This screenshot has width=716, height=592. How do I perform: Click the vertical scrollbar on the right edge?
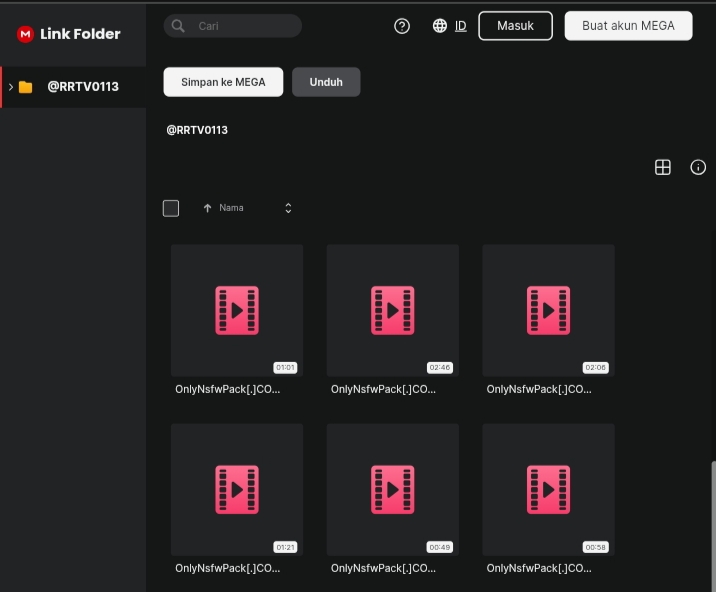713,527
